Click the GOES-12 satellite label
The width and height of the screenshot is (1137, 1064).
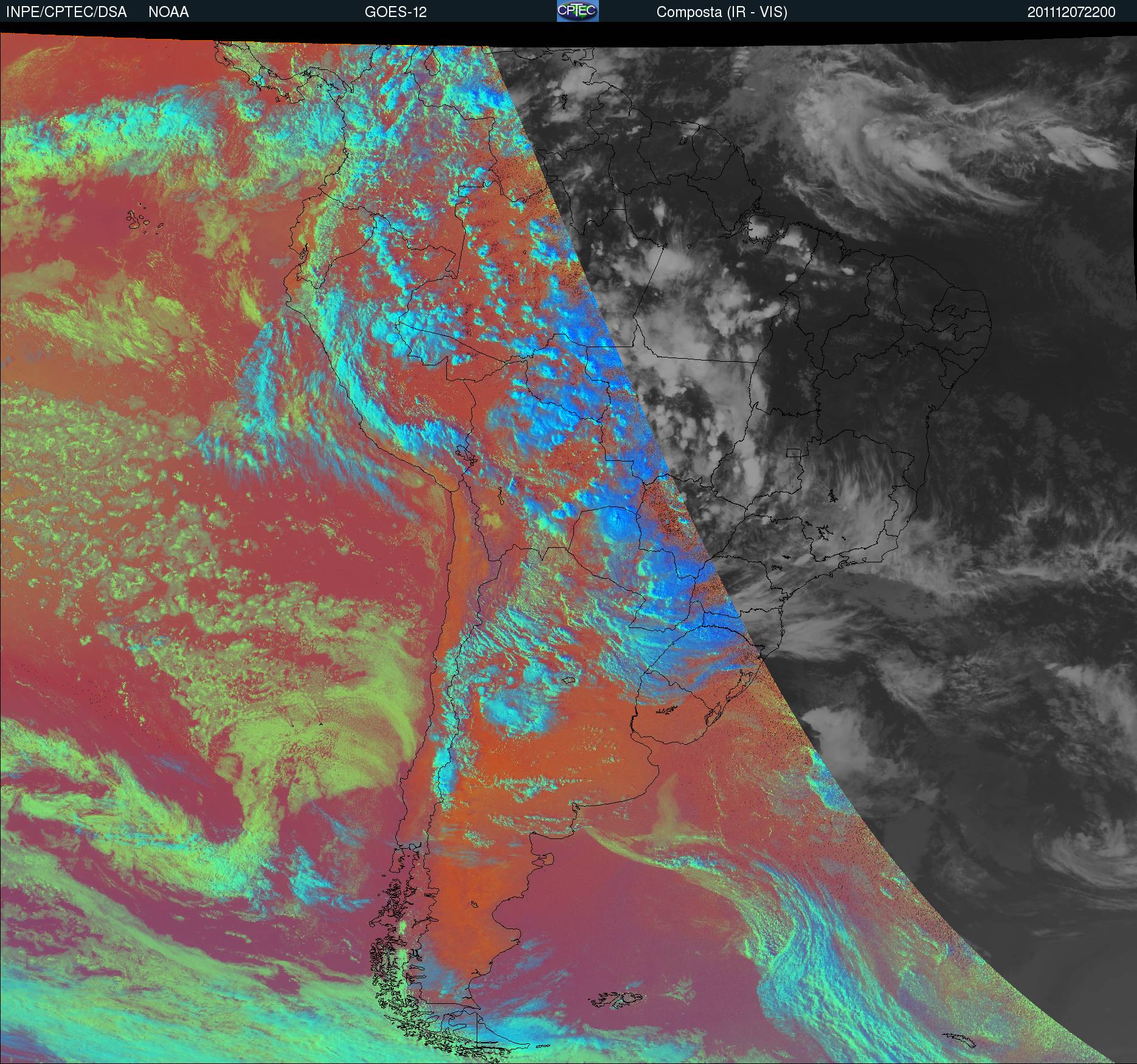coord(395,12)
